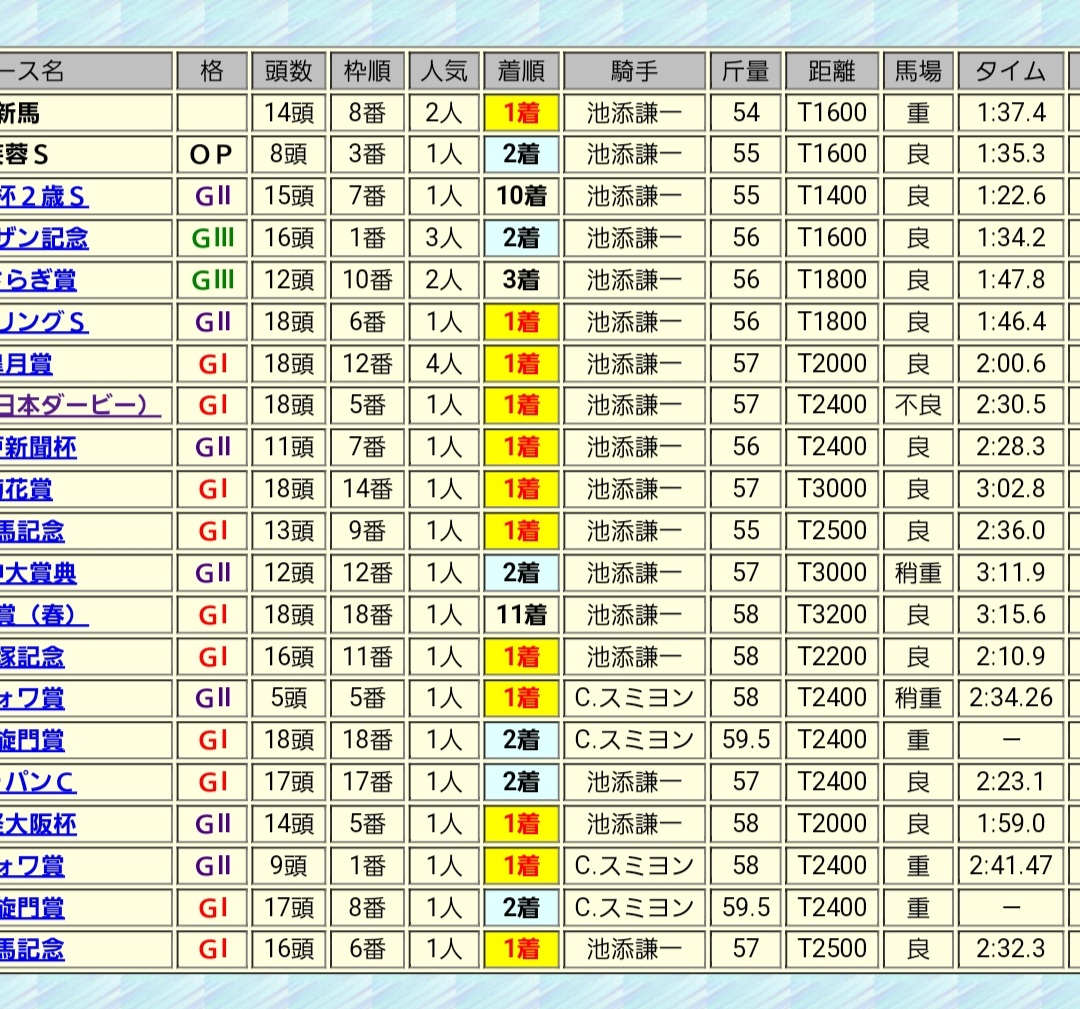Select the T2200 distance cell
Image resolution: width=1080 pixels, height=1009 pixels.
pyautogui.click(x=832, y=657)
